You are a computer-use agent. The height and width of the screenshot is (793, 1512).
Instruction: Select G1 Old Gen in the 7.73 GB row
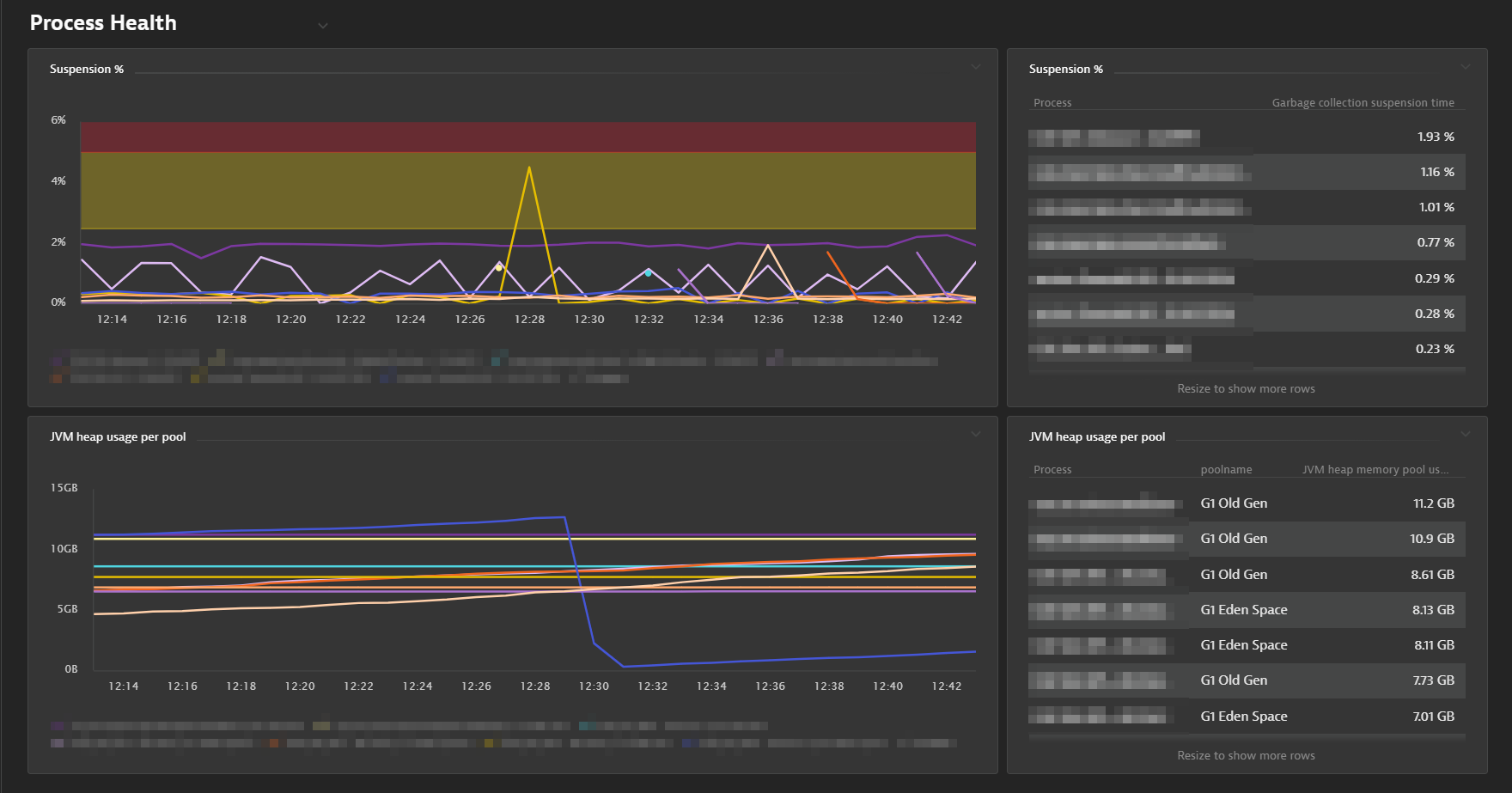click(x=1234, y=680)
